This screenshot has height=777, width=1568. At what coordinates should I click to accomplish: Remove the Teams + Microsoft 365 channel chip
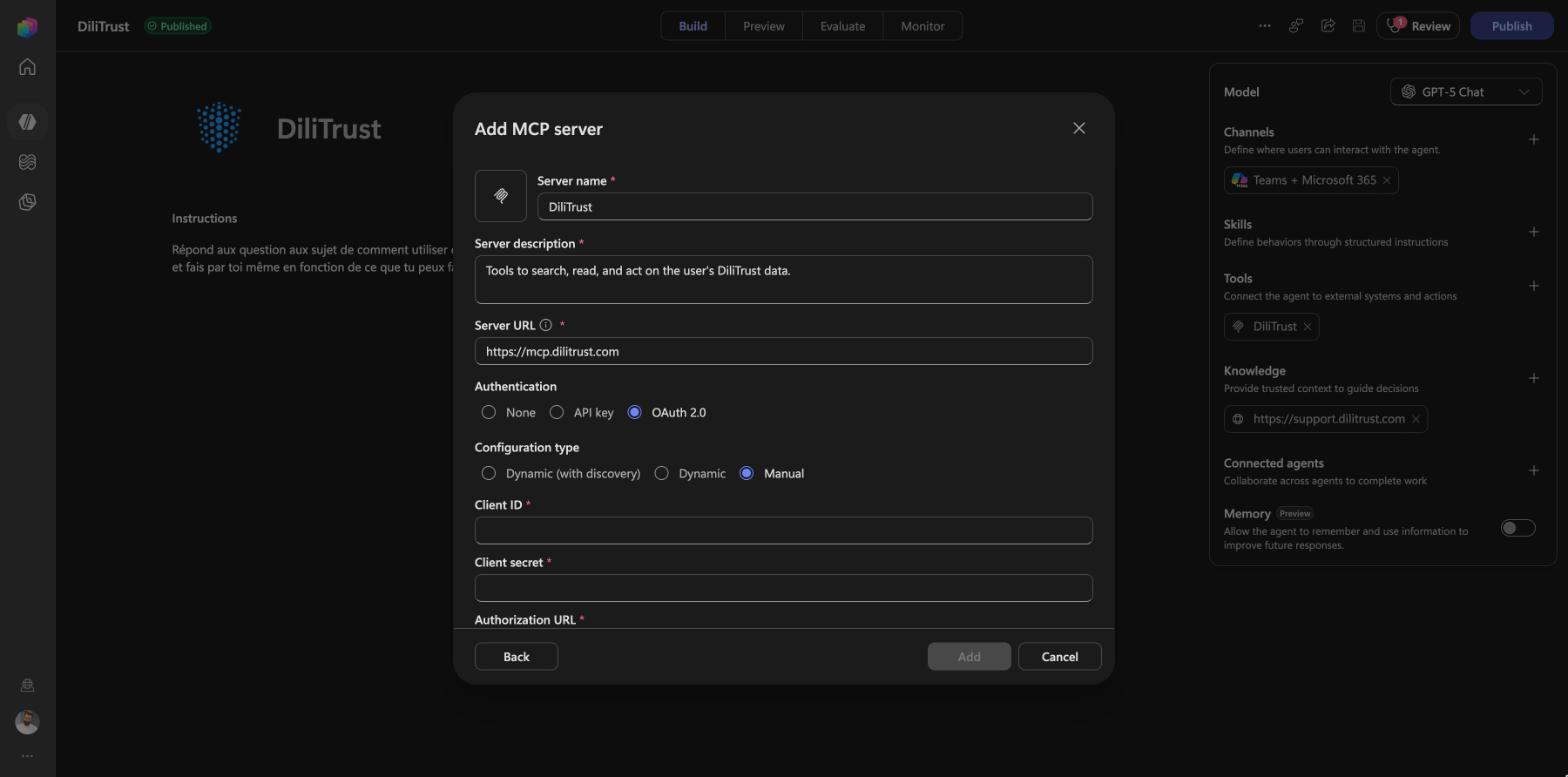point(1387,180)
